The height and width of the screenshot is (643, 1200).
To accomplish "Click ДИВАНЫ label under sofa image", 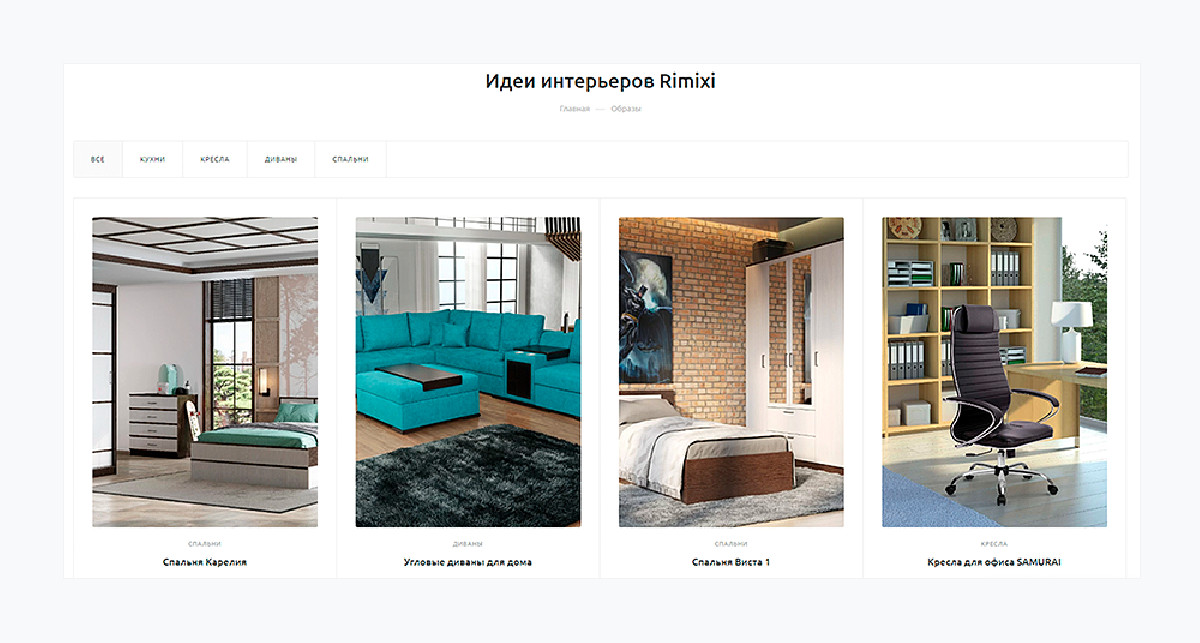I will click(468, 544).
